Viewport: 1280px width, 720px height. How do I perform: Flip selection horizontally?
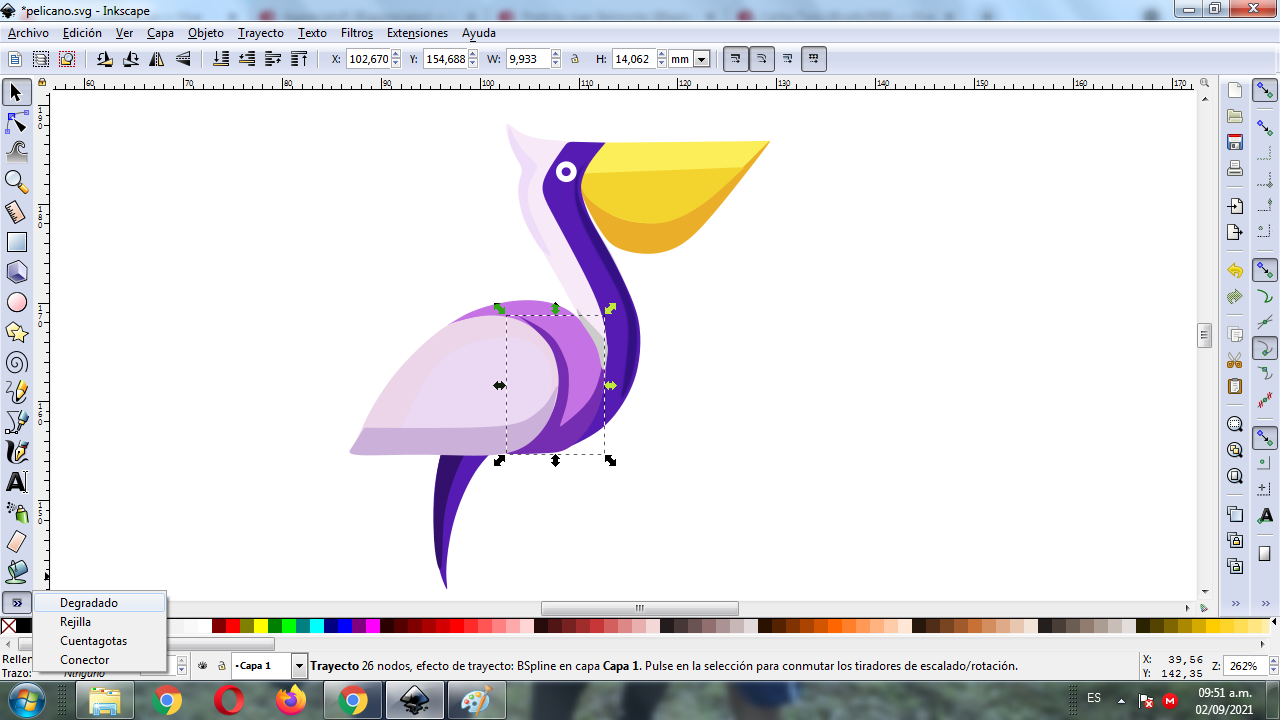coord(157,59)
